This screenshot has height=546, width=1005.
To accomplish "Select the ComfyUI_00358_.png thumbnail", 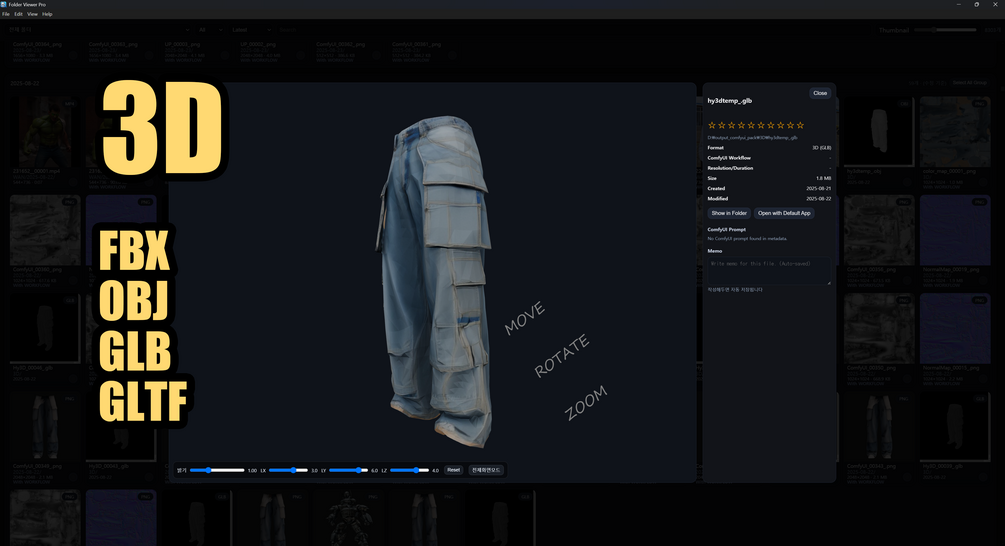I will [879, 231].
